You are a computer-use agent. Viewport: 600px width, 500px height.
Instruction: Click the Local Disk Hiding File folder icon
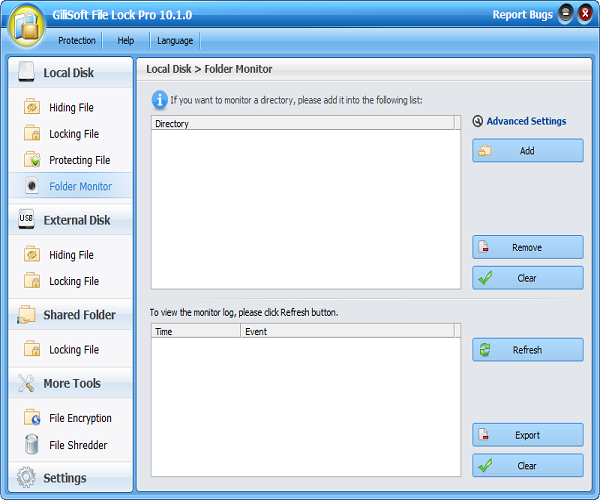[32, 107]
